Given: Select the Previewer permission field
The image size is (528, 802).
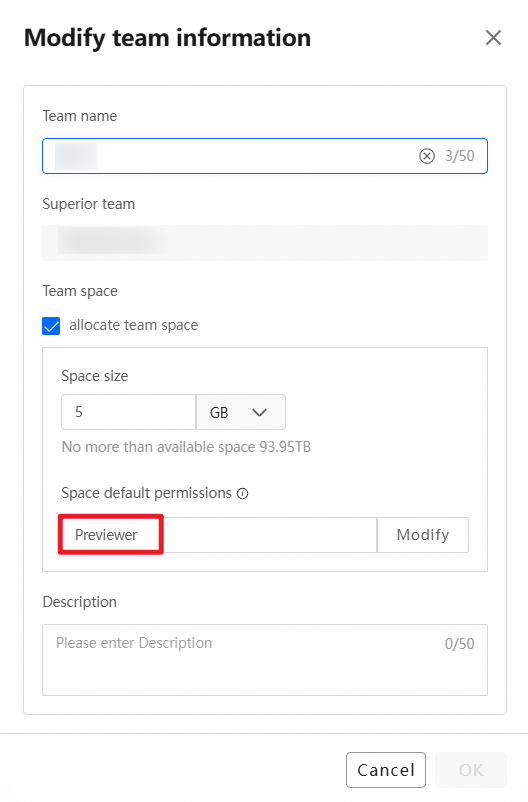Looking at the screenshot, I should [x=218, y=535].
